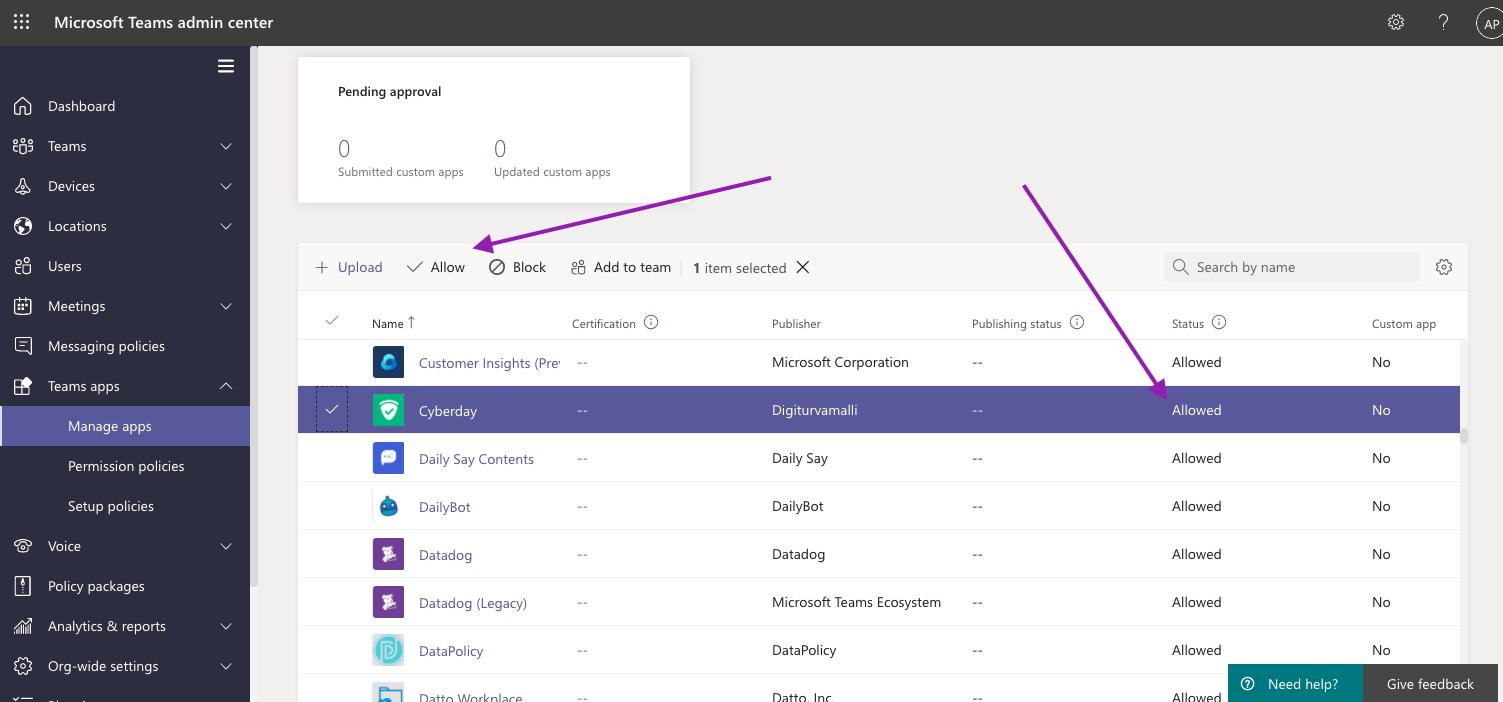Expand the Locations menu chevron
The image size is (1503, 702).
226,226
